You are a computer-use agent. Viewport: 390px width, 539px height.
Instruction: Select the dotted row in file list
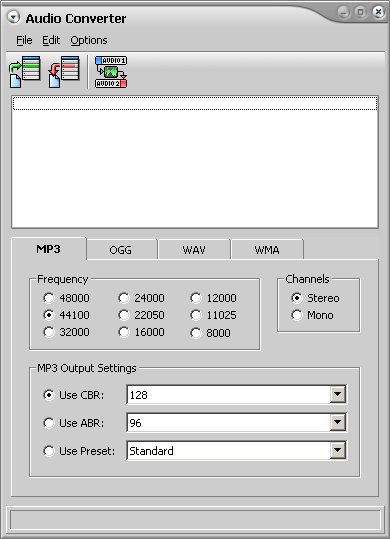click(x=195, y=103)
